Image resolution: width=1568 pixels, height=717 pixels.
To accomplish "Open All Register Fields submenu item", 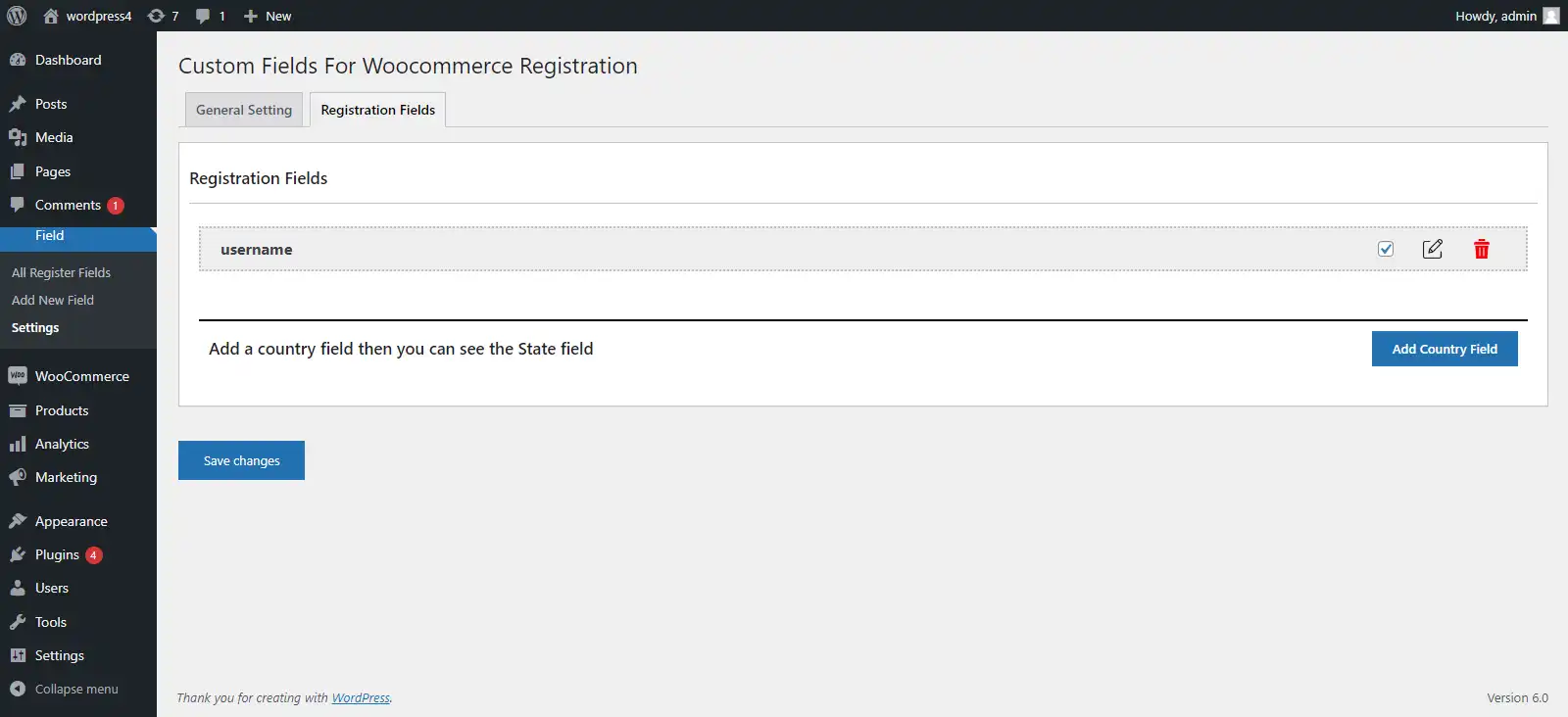I will pos(61,272).
